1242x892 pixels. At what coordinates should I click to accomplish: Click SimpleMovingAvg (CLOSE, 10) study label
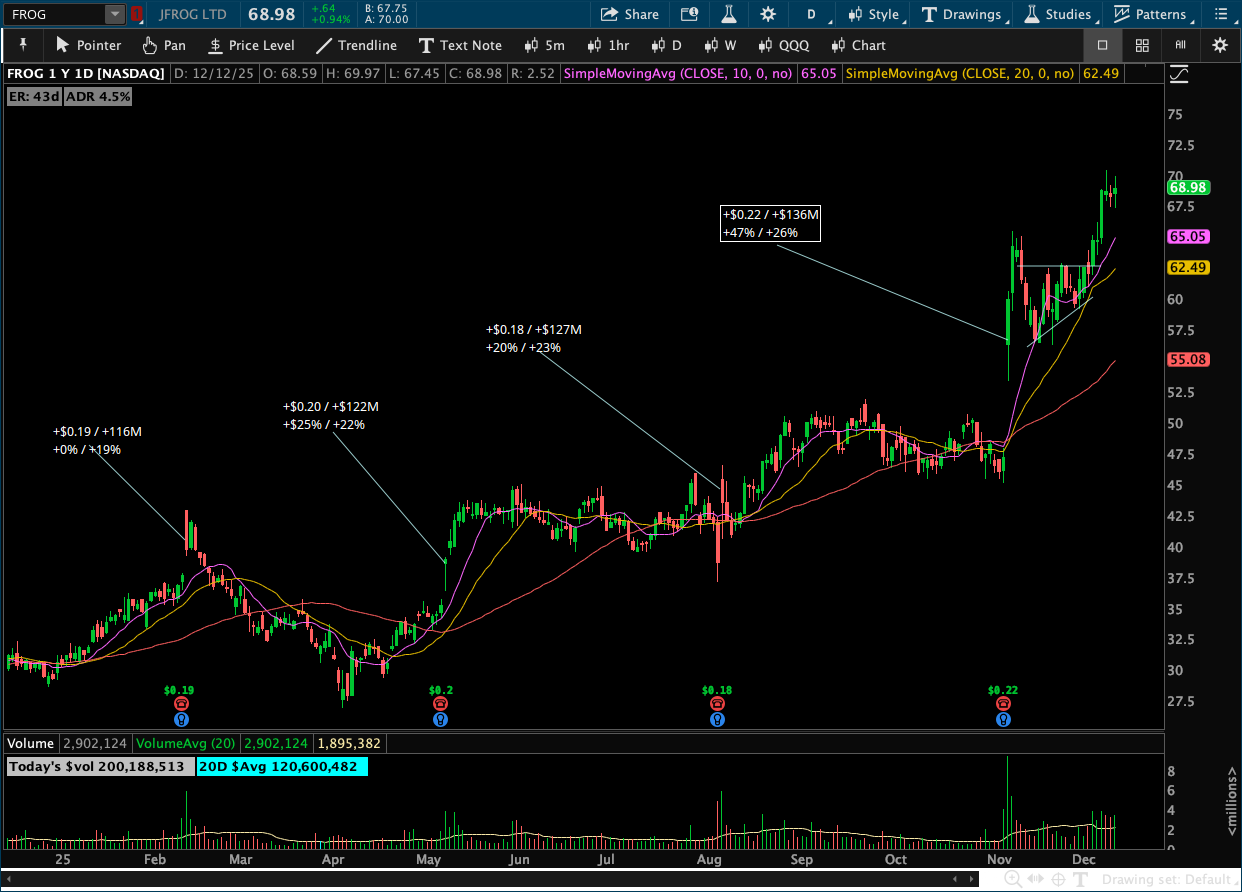click(x=678, y=74)
